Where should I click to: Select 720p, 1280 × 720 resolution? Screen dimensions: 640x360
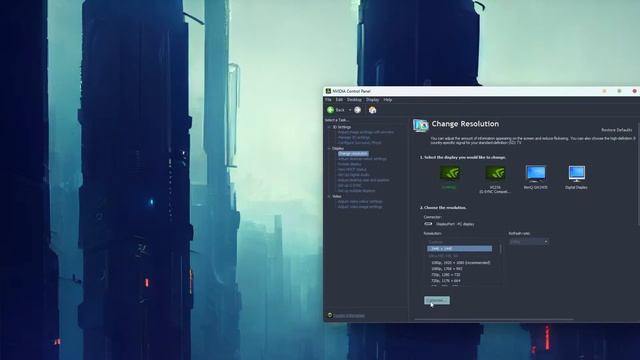(446, 275)
